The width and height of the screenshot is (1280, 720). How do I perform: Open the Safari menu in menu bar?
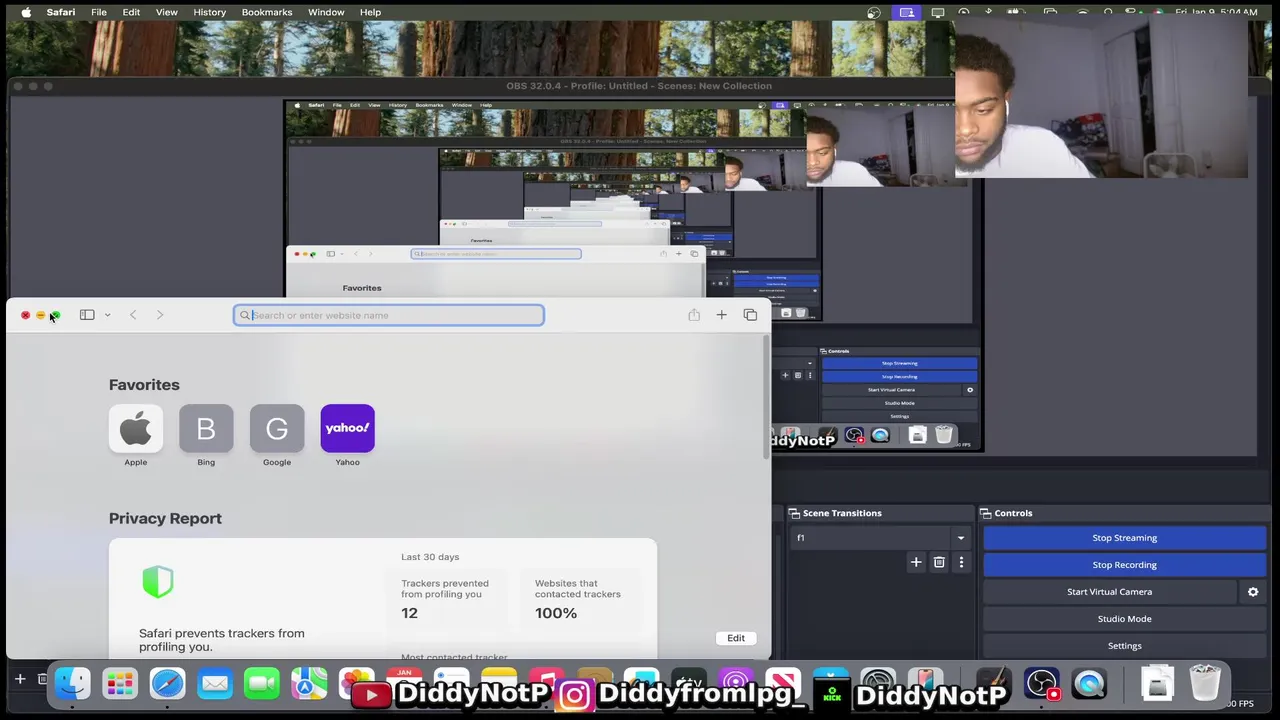pos(61,12)
